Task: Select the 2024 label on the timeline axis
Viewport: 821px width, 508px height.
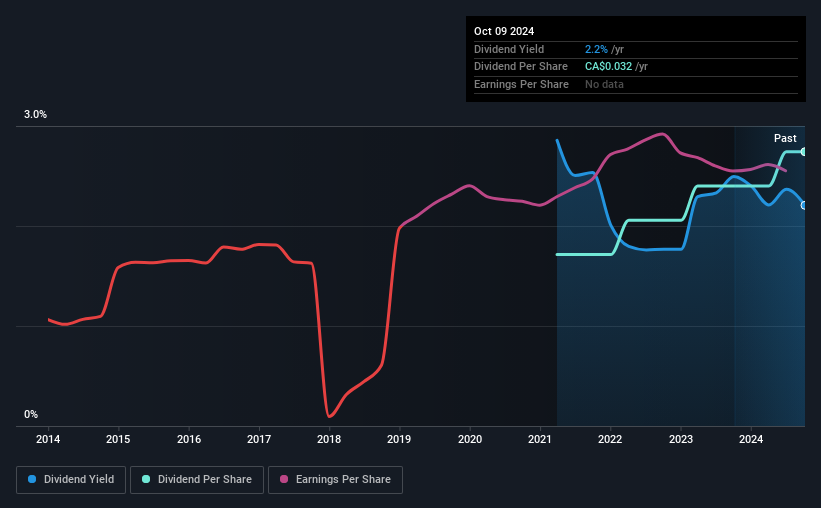Action: pyautogui.click(x=751, y=439)
